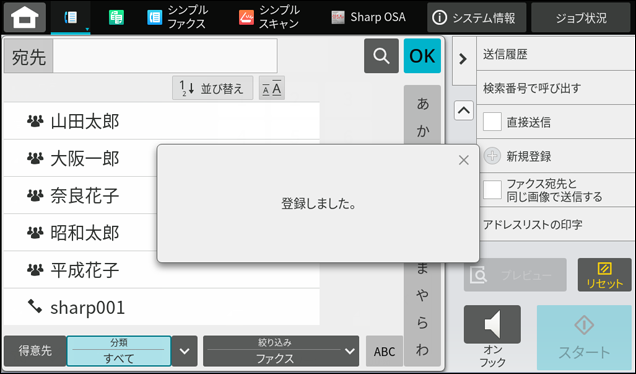
Task: Click the プレビュー button
Action: (x=515, y=275)
